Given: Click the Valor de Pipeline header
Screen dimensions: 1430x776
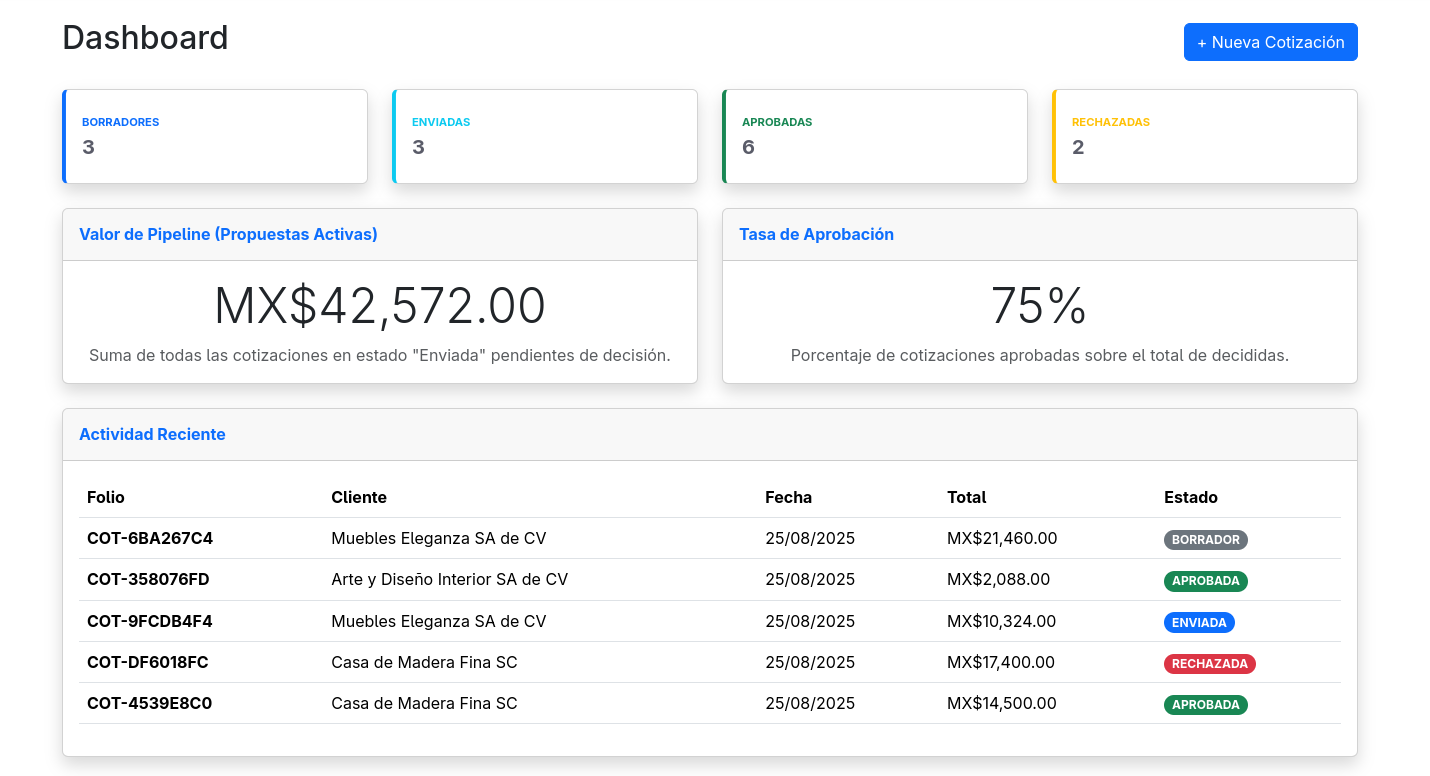Looking at the screenshot, I should click(229, 234).
